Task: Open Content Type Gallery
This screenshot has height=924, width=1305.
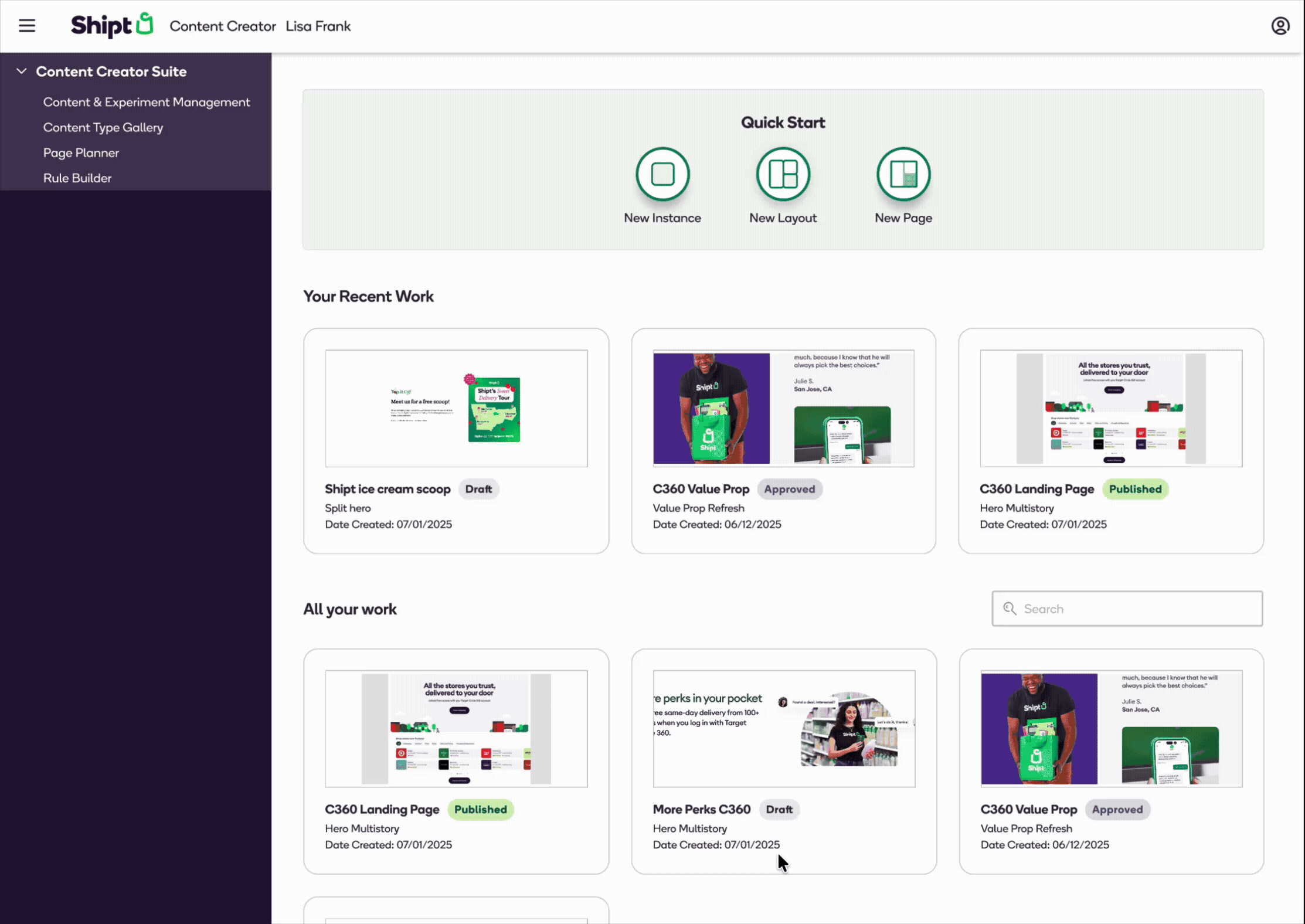Action: [x=103, y=127]
